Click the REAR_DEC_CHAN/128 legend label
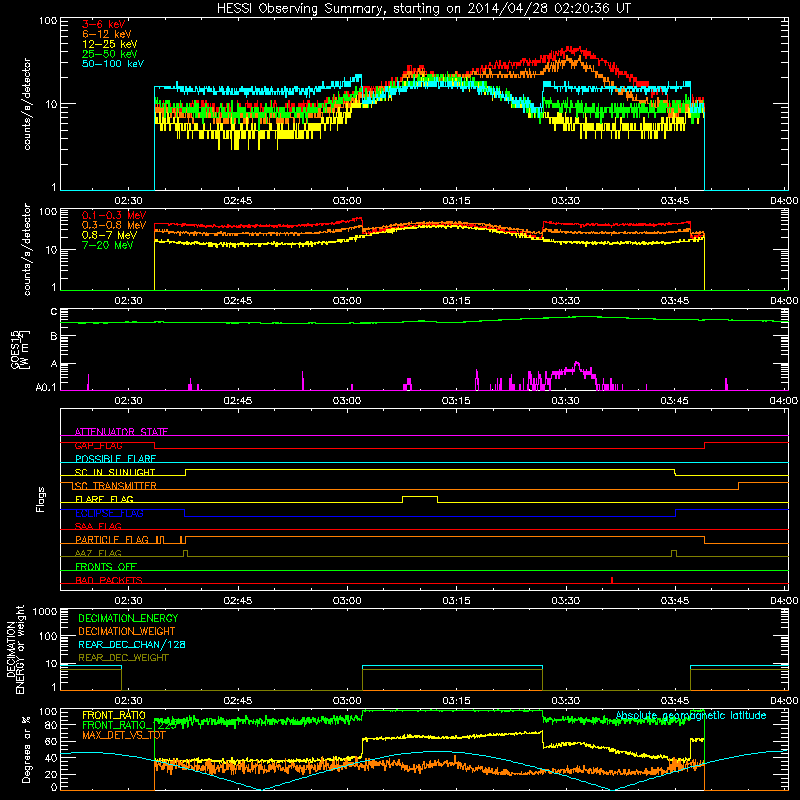800x800 pixels. [132, 644]
